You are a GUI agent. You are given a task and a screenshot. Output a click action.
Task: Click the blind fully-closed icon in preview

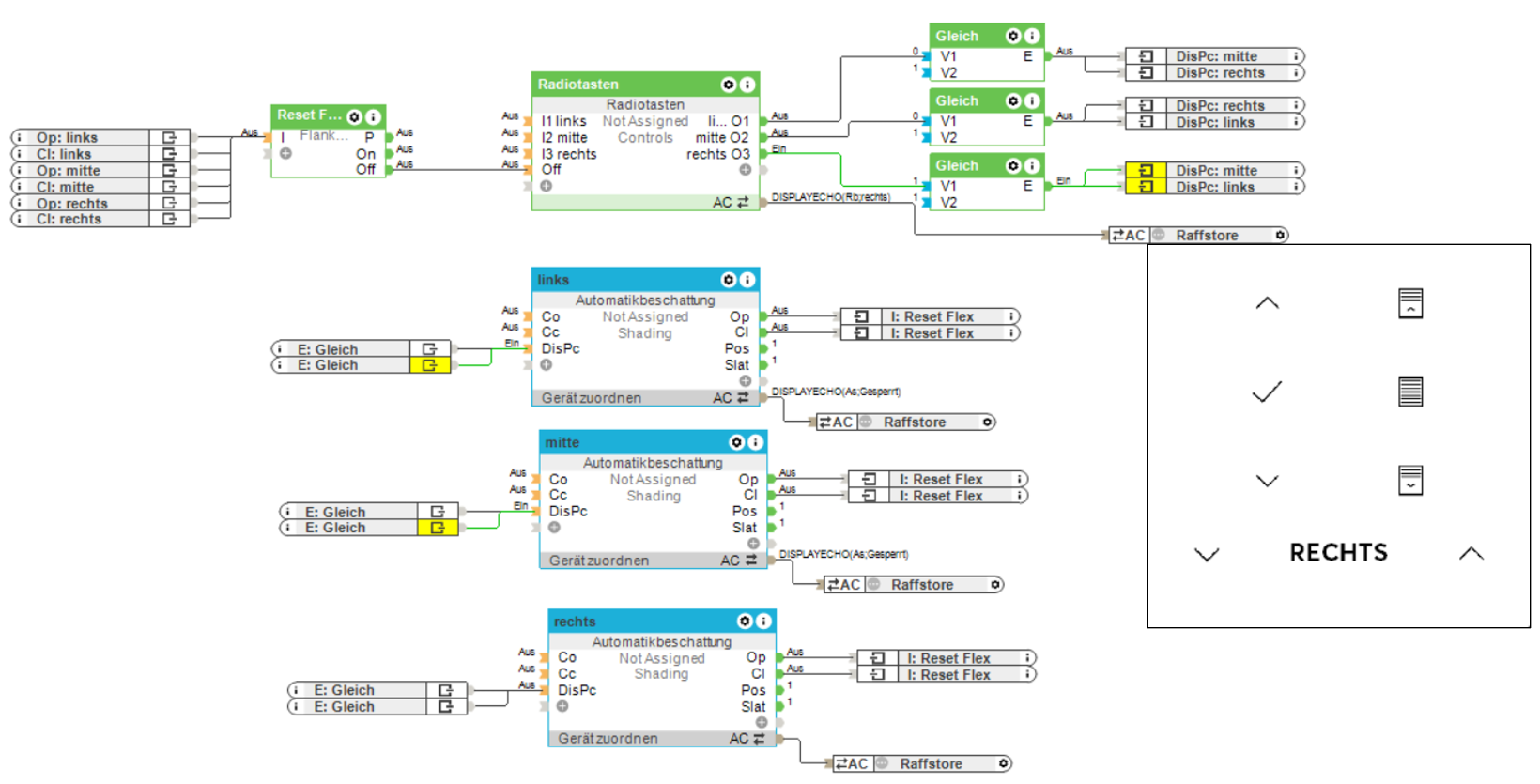pyautogui.click(x=1410, y=391)
